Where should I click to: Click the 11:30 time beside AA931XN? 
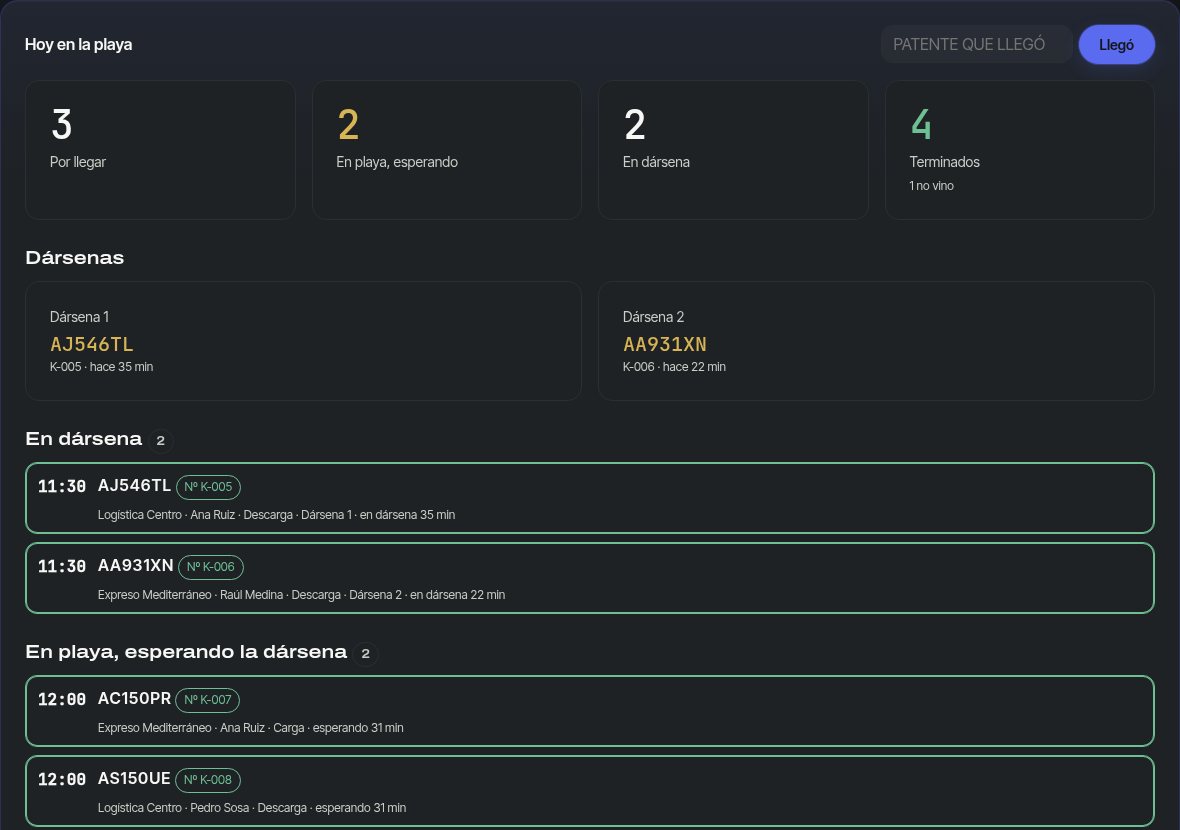pos(62,567)
